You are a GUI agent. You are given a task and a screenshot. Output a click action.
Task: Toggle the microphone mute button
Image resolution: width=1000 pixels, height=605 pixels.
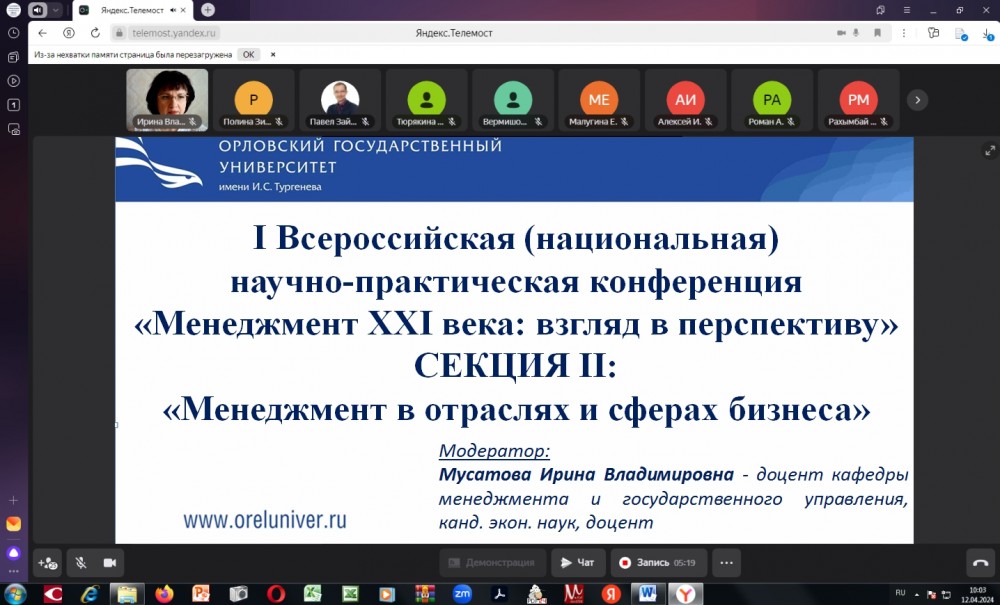[80, 563]
